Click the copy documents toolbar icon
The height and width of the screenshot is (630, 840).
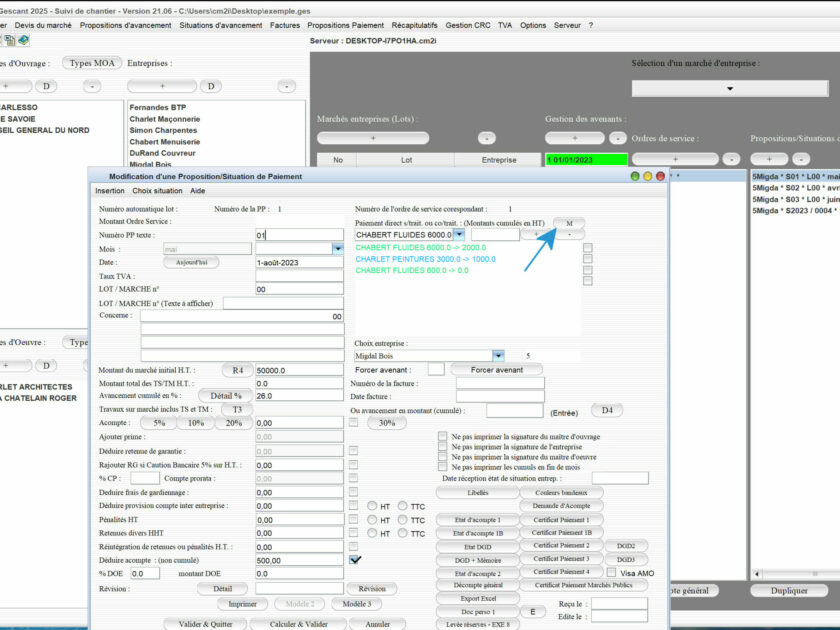[x=10, y=40]
